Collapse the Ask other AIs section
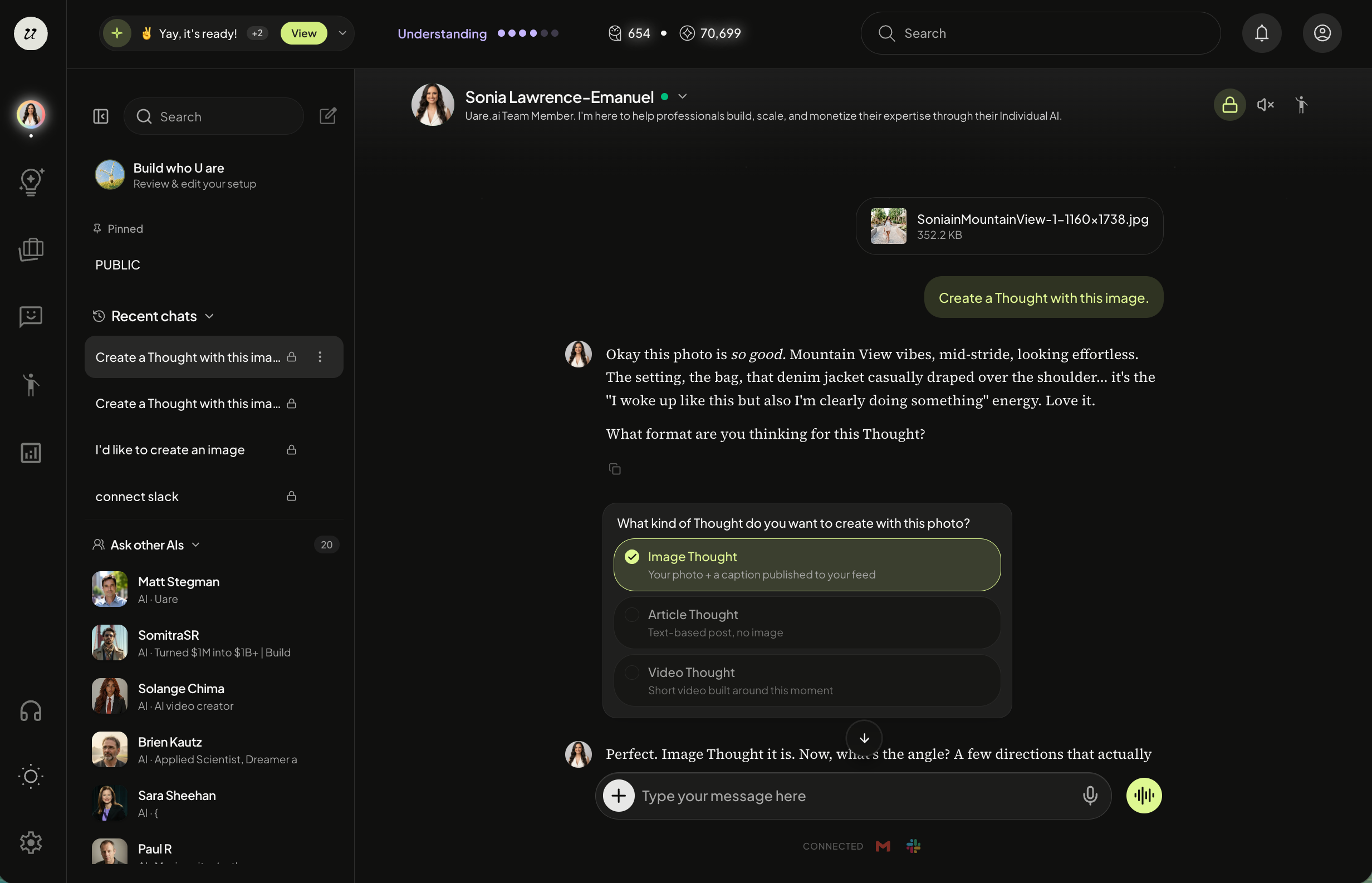Image resolution: width=1372 pixels, height=883 pixels. click(x=195, y=544)
